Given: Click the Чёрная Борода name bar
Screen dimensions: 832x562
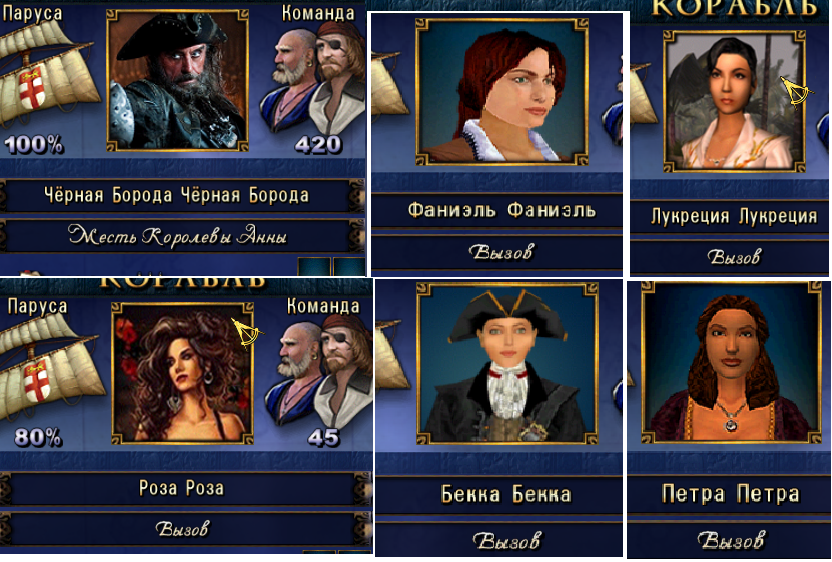Looking at the screenshot, I should pyautogui.click(x=178, y=195).
